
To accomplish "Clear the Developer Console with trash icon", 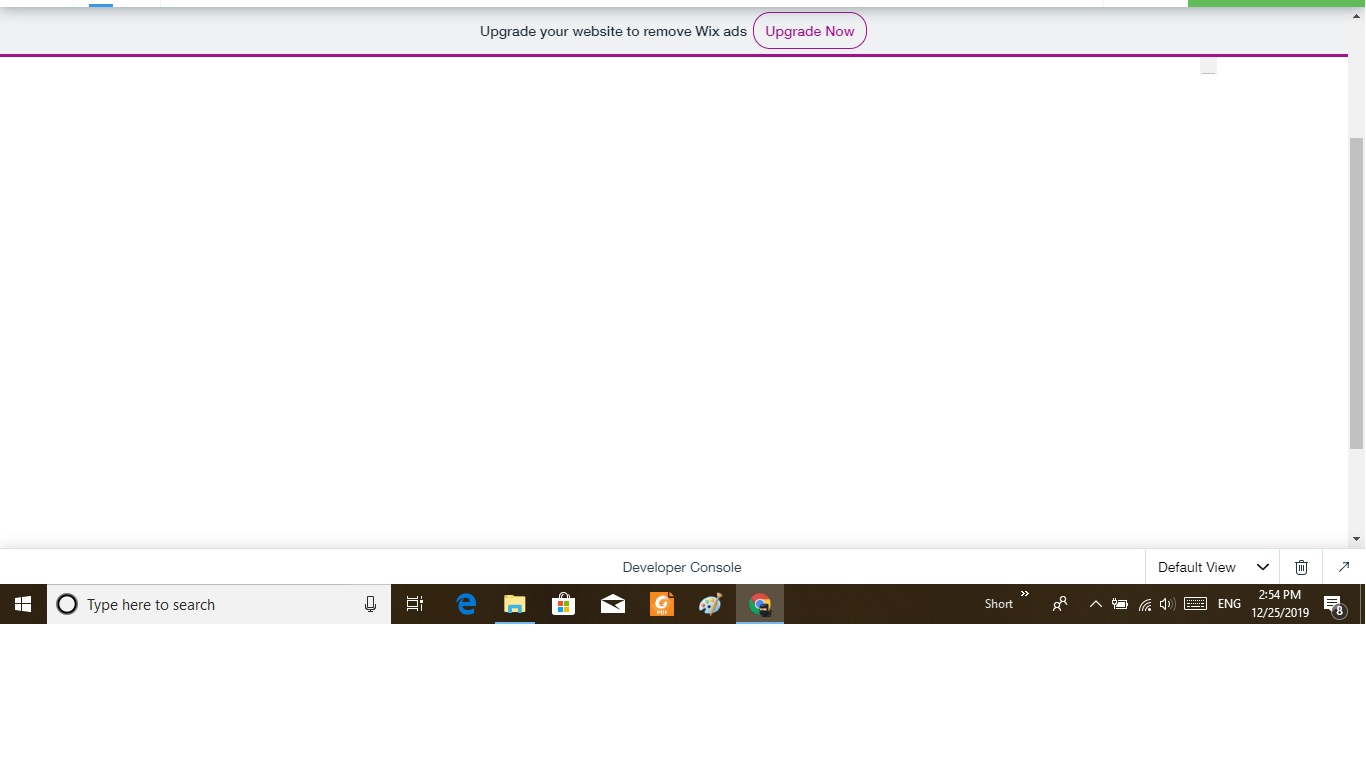I will pos(1301,567).
